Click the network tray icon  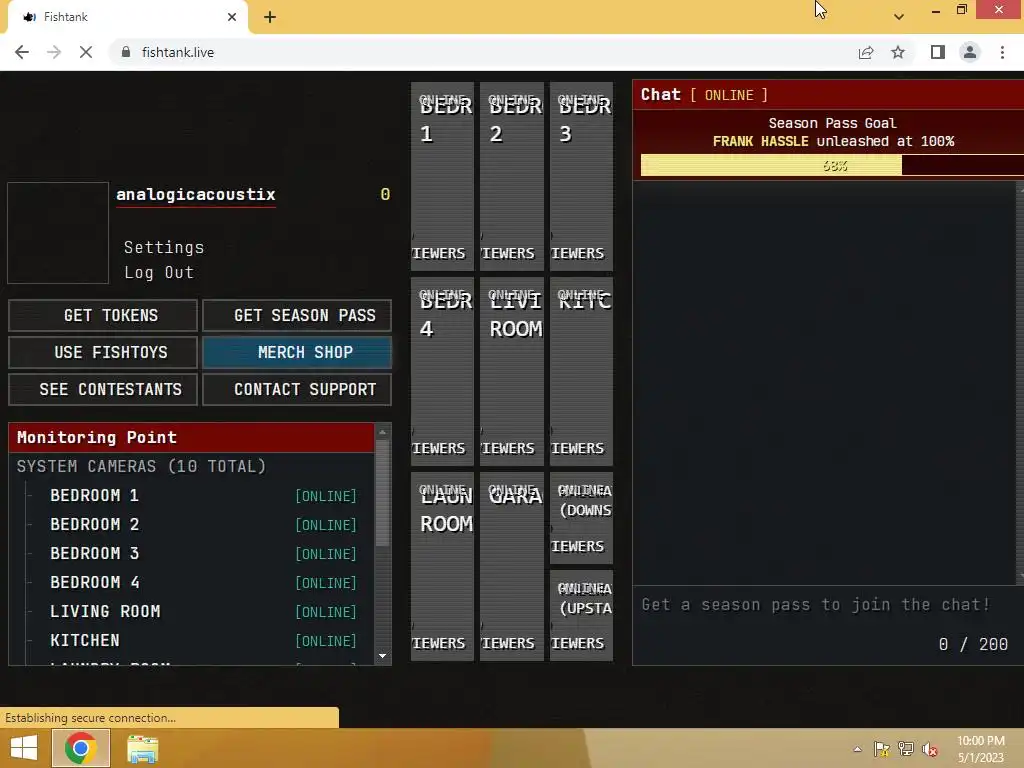pyautogui.click(x=906, y=749)
